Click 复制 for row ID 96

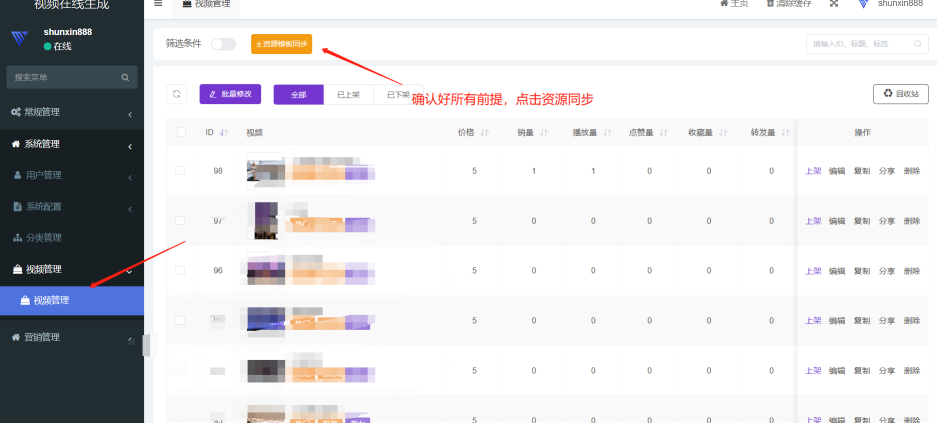click(x=862, y=271)
